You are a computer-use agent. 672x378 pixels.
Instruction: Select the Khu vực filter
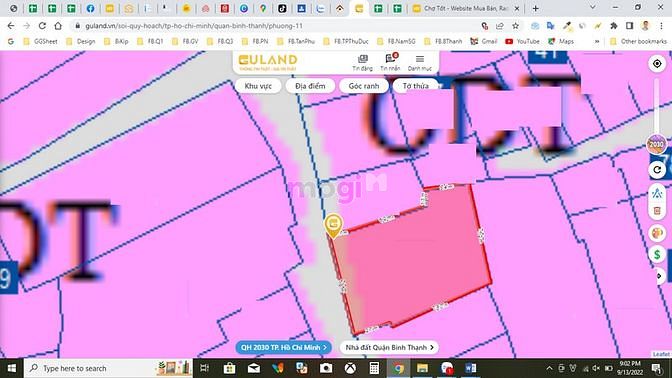pos(258,86)
